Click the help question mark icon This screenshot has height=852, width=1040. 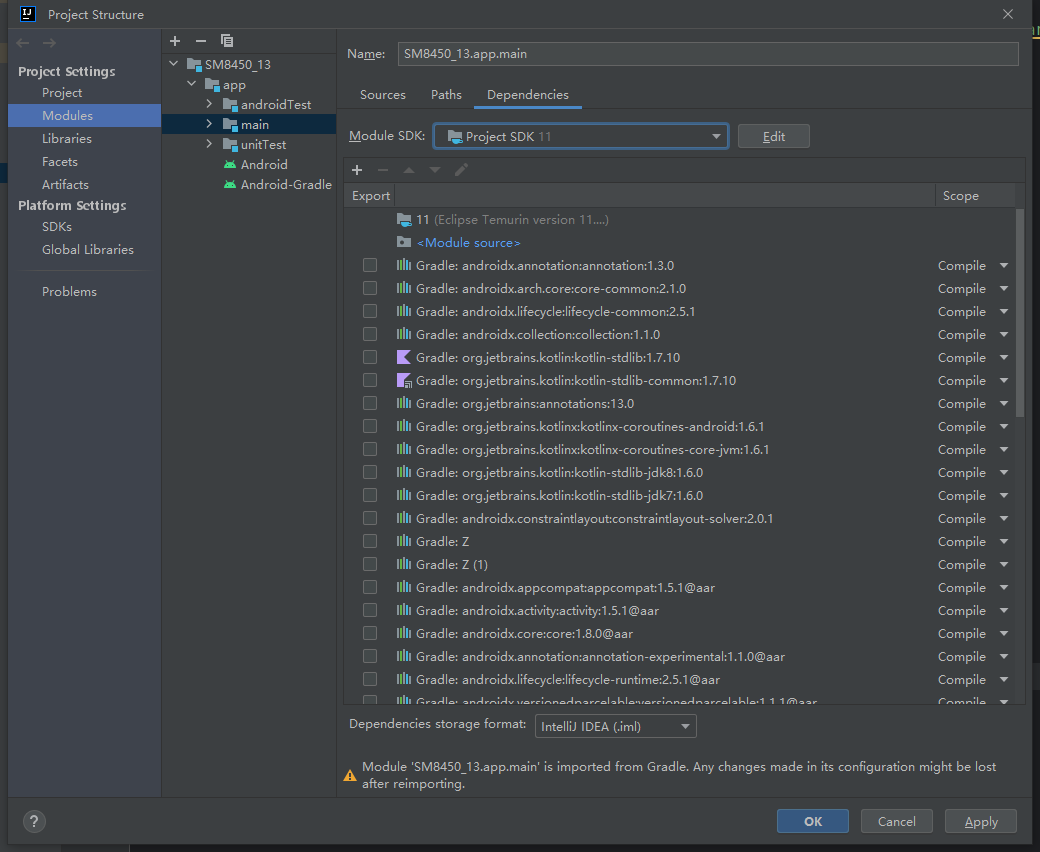tap(34, 822)
